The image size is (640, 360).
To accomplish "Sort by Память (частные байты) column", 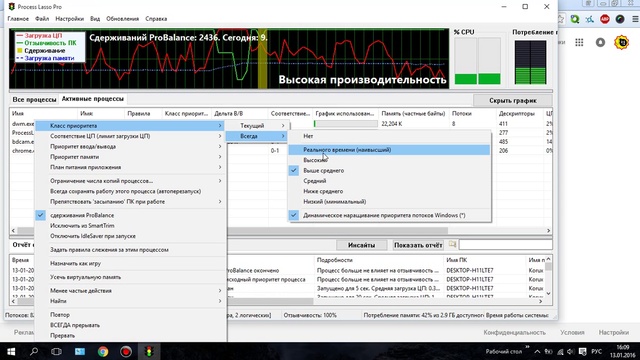I will pos(413,113).
